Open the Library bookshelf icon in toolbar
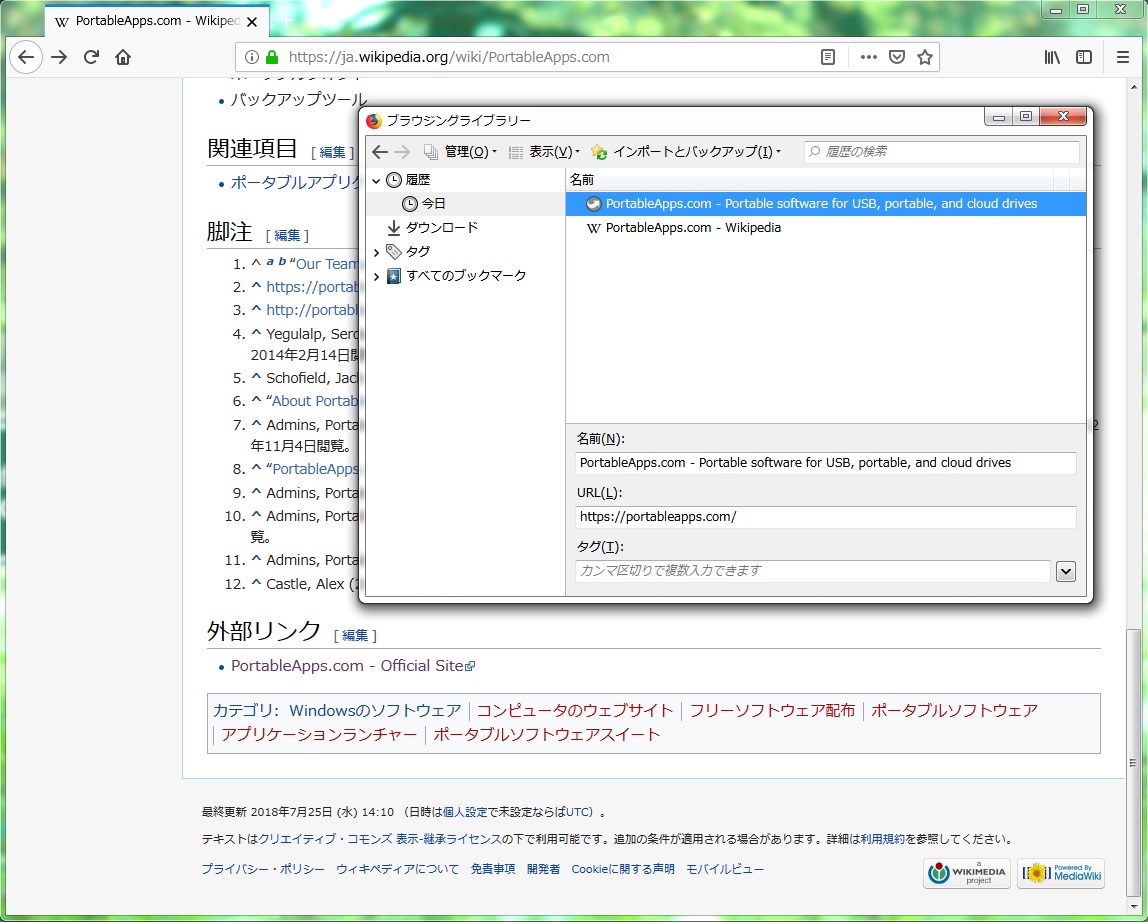Image resolution: width=1148 pixels, height=922 pixels. tap(1052, 57)
